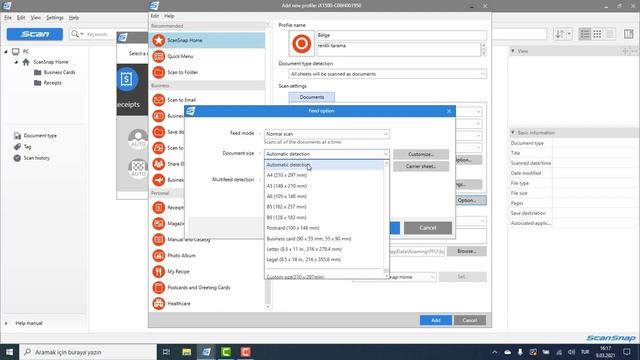
Task: Click ScanSnap Home taskbar icon
Action: point(207,352)
